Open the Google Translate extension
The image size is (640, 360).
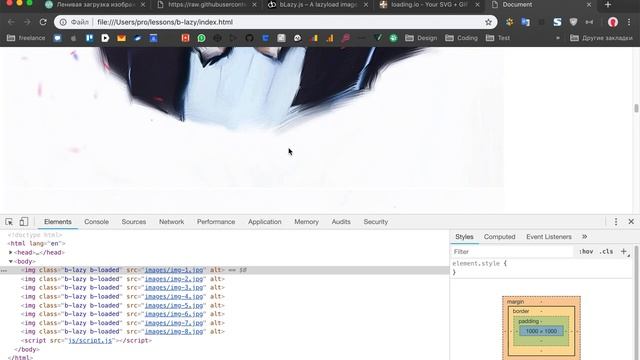tap(525, 22)
